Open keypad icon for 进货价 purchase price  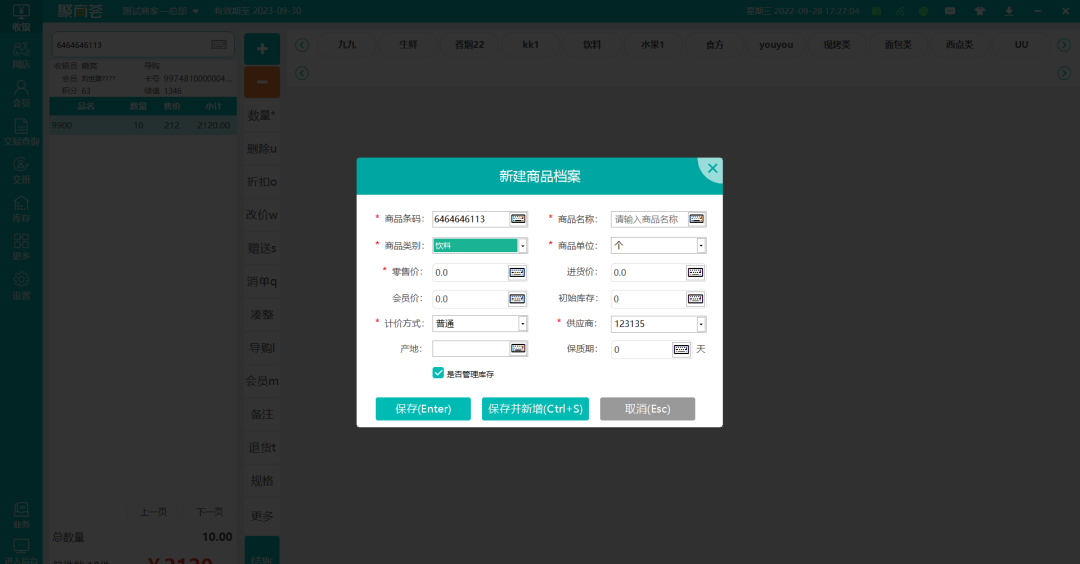(695, 272)
